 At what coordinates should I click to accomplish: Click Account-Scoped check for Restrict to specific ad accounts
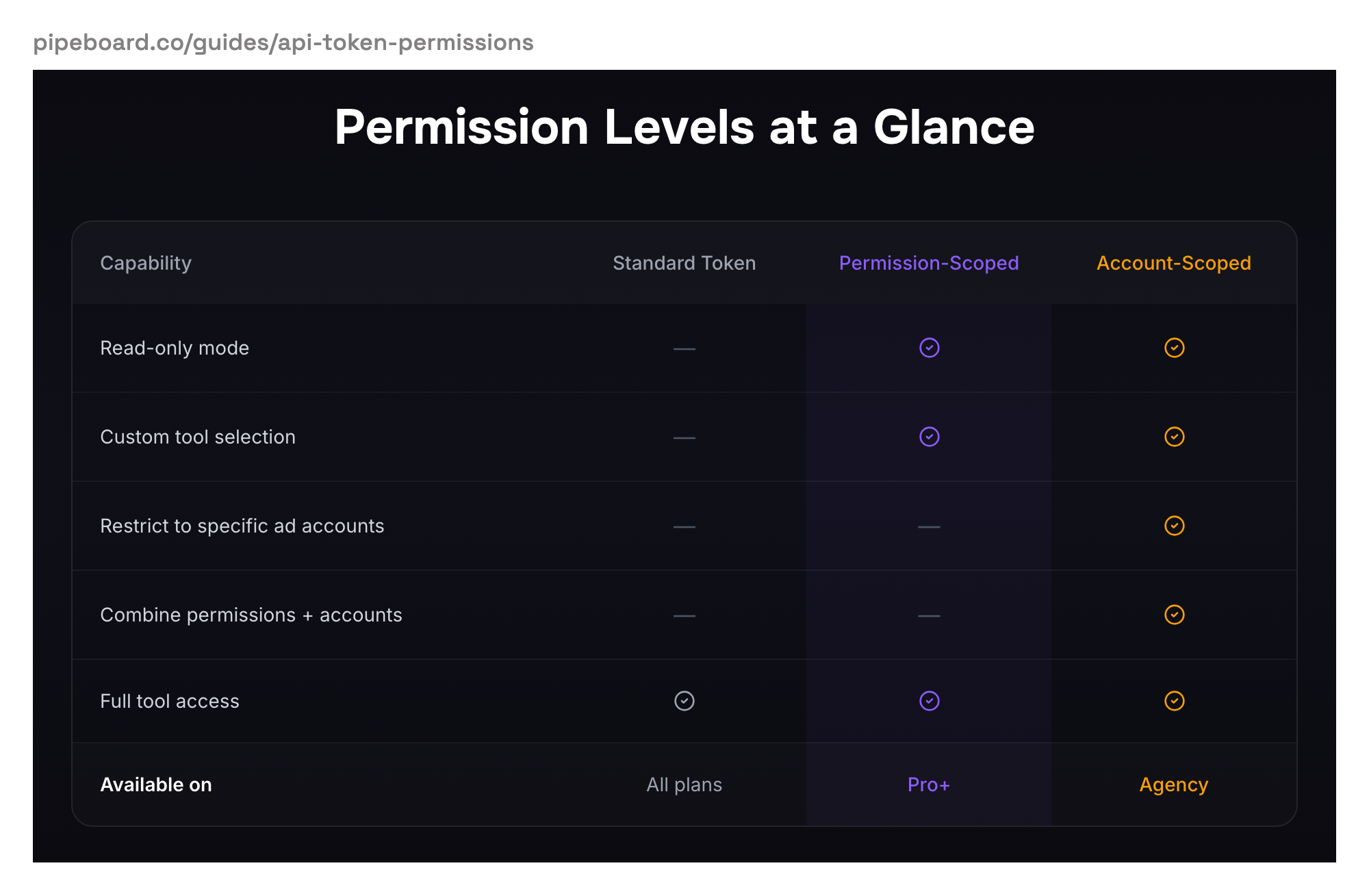pyautogui.click(x=1174, y=526)
